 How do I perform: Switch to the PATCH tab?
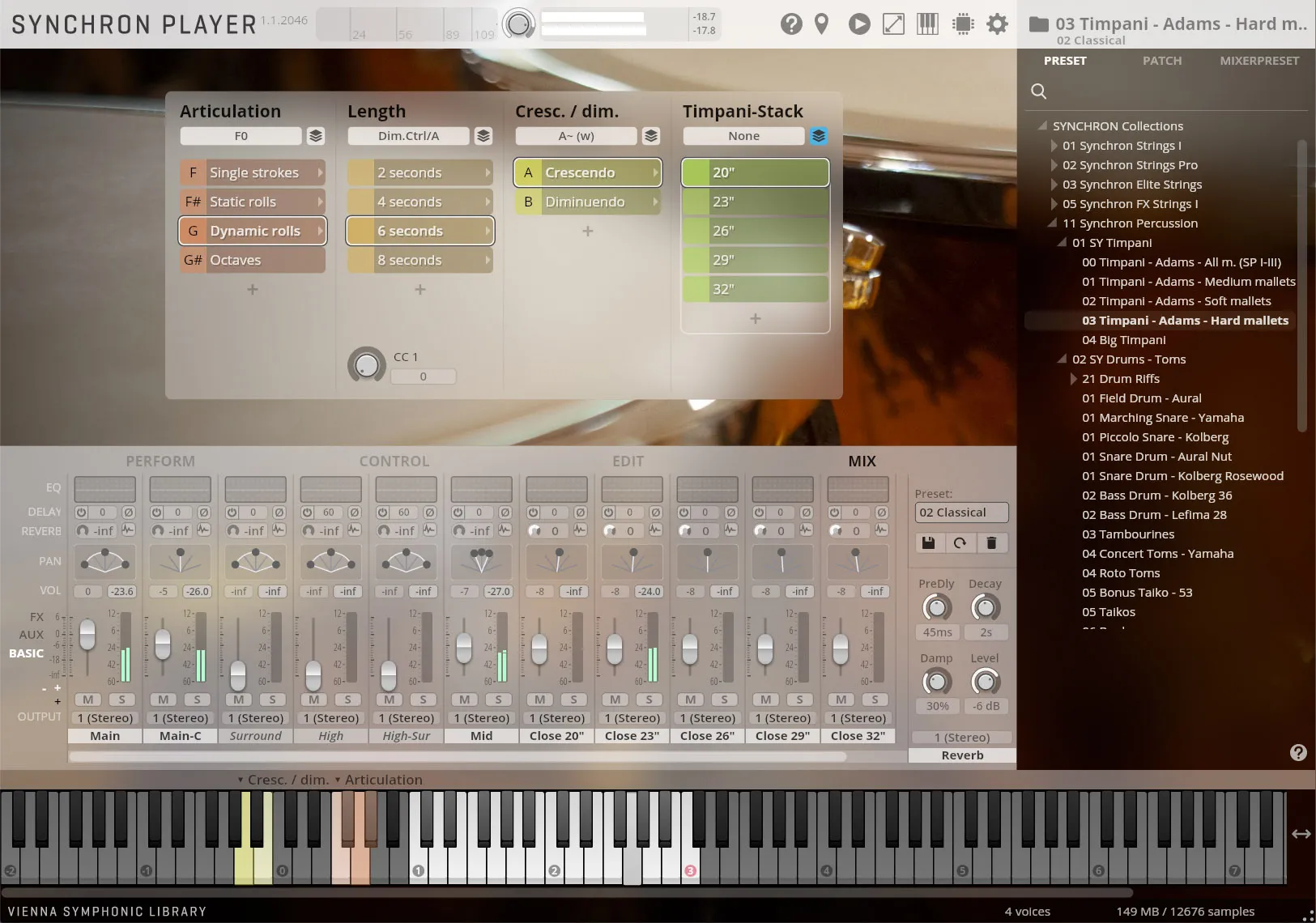[1161, 61]
